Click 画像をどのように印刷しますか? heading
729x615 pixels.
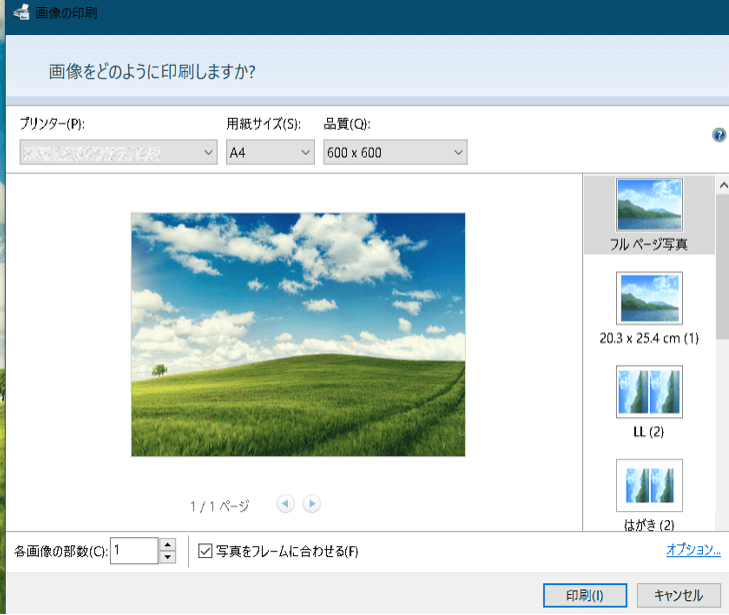152,72
